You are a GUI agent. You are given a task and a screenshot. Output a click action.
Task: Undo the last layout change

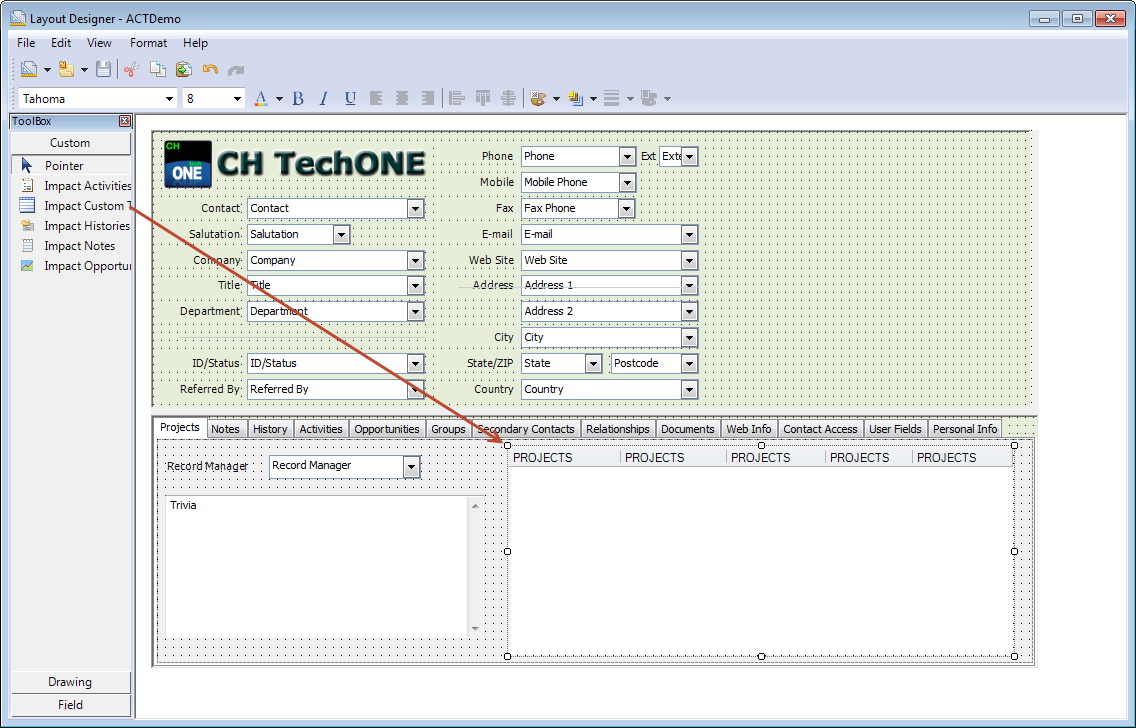pos(210,69)
